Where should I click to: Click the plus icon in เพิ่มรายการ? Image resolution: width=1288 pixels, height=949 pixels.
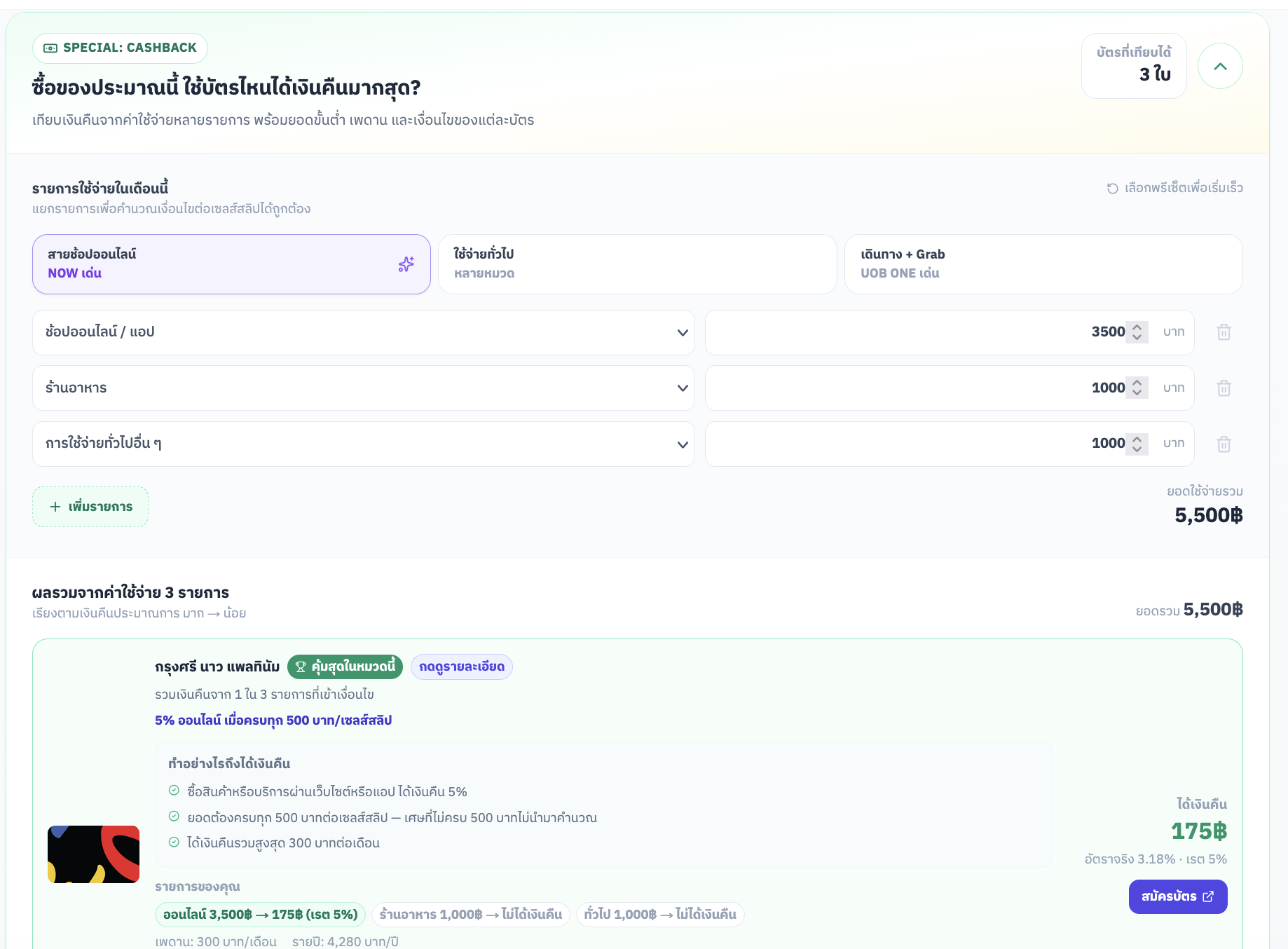55,507
